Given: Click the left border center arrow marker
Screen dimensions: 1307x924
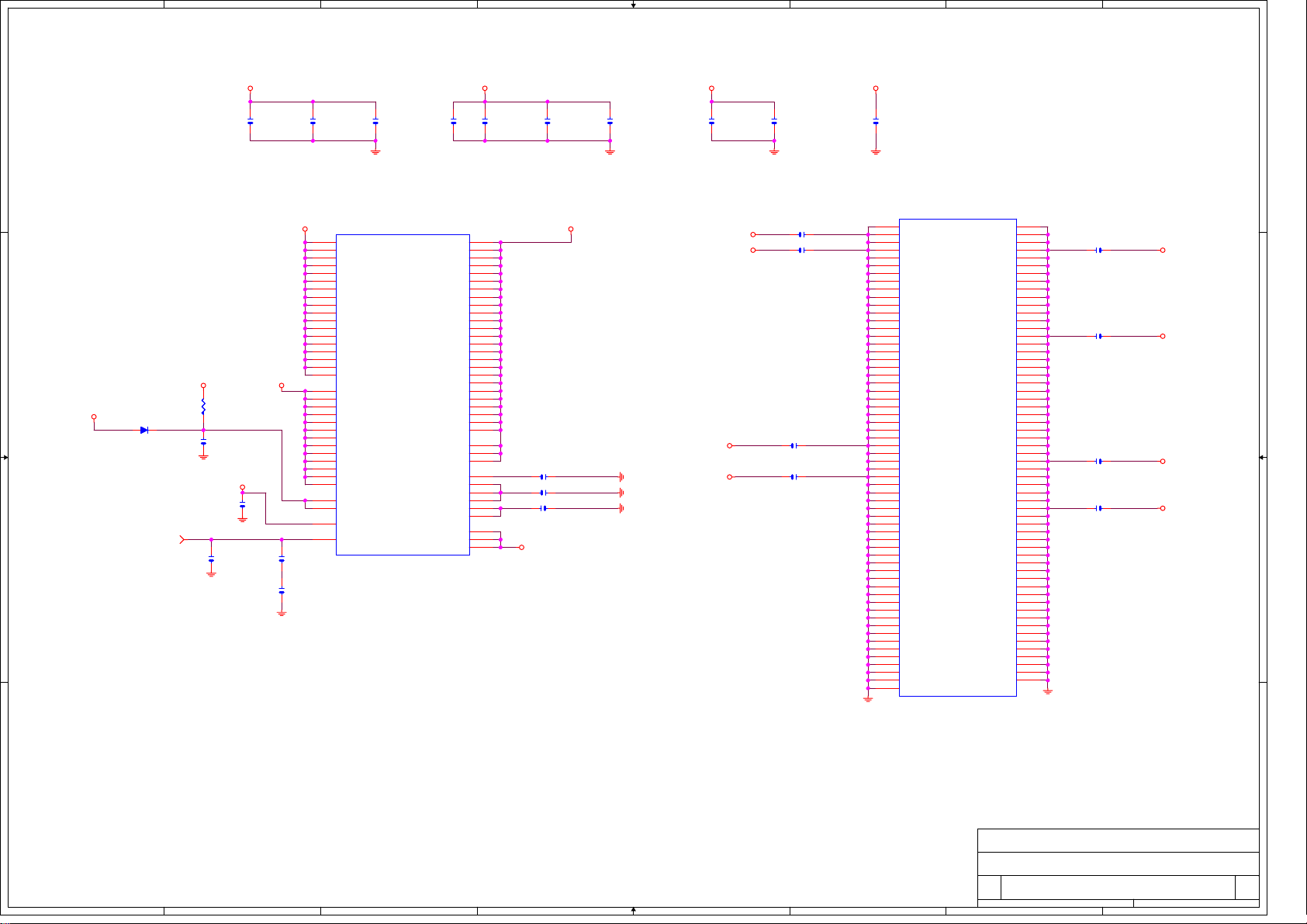Looking at the screenshot, I should [x=5, y=457].
